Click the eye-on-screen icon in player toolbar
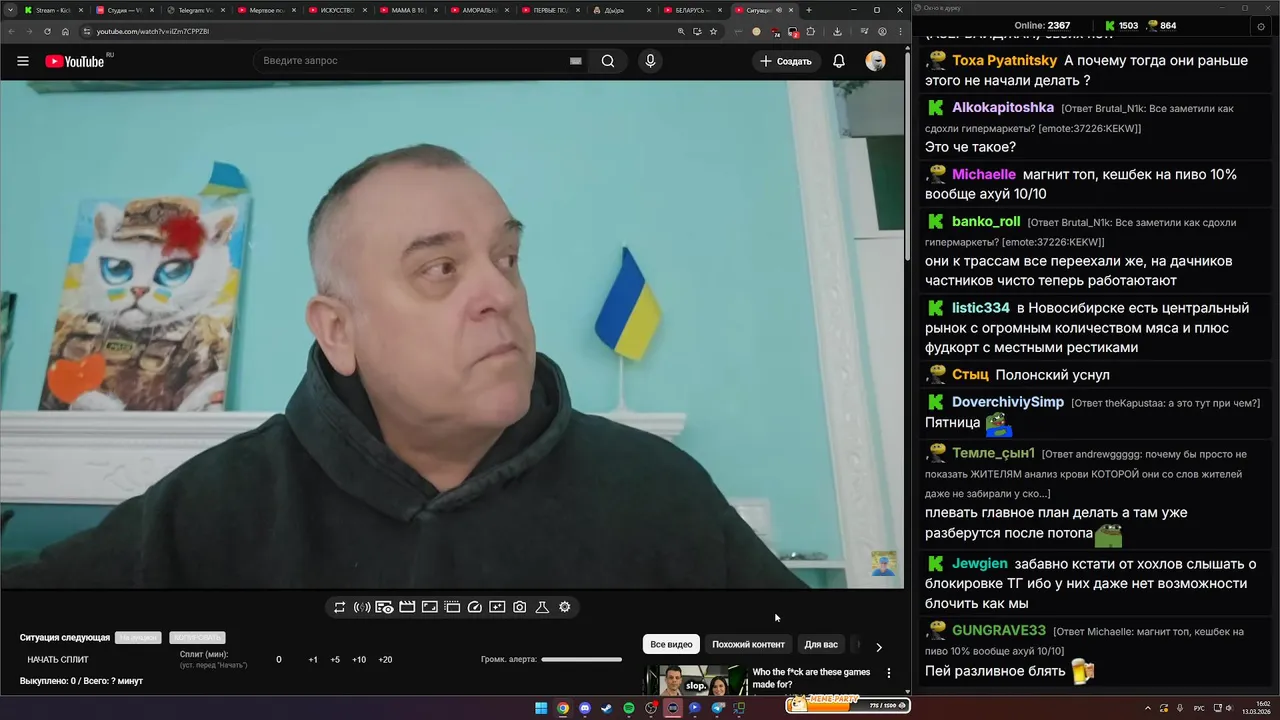 [x=384, y=607]
